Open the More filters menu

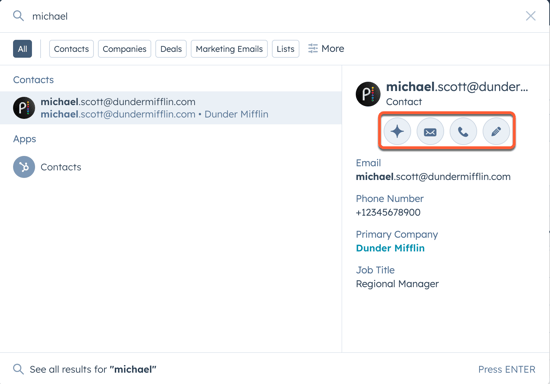coord(326,48)
